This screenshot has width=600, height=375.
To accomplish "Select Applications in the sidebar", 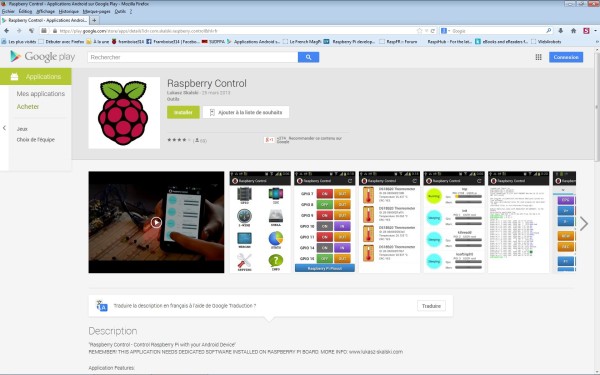I will coord(36,77).
